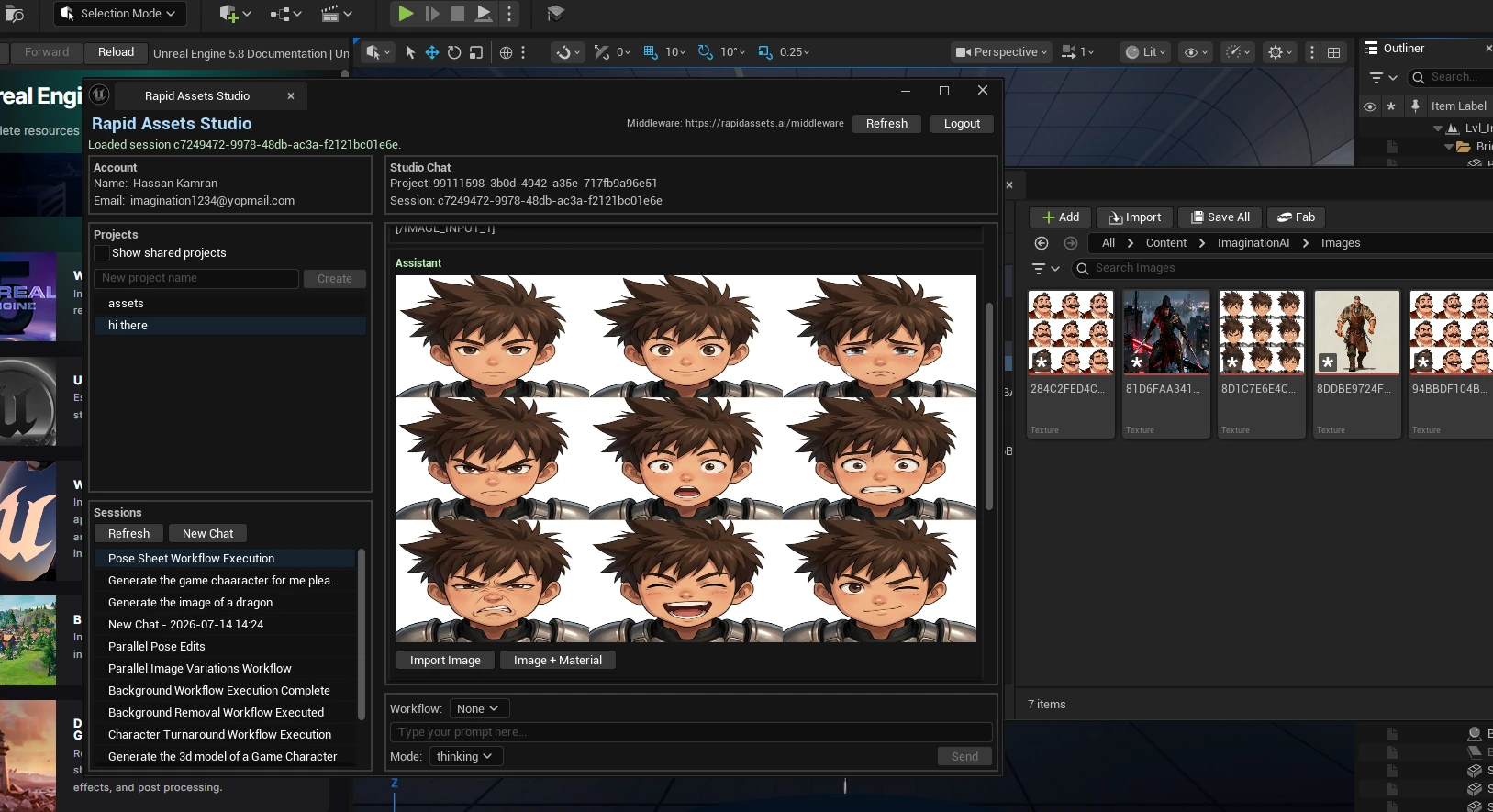Open scale snap 0.25 dropdown
Screen dimensions: 1493x812
(795, 52)
